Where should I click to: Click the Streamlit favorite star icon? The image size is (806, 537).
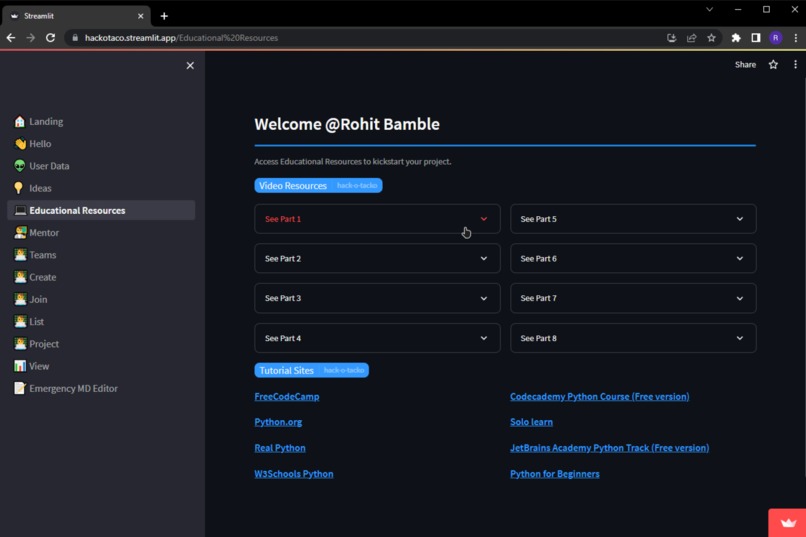(x=773, y=64)
